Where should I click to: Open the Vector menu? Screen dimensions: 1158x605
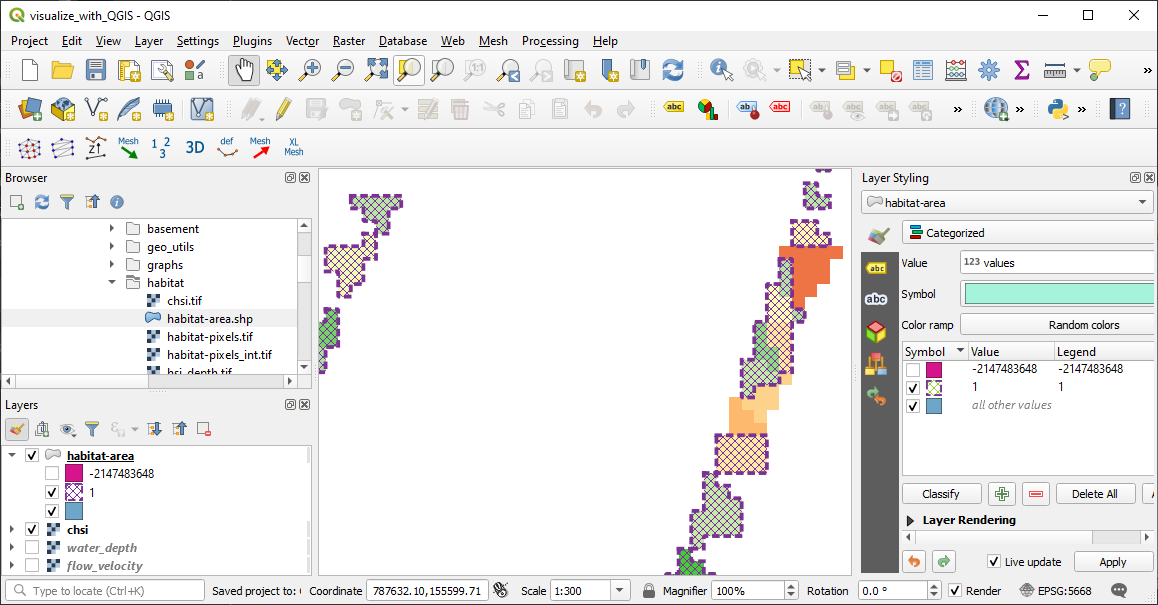point(302,41)
